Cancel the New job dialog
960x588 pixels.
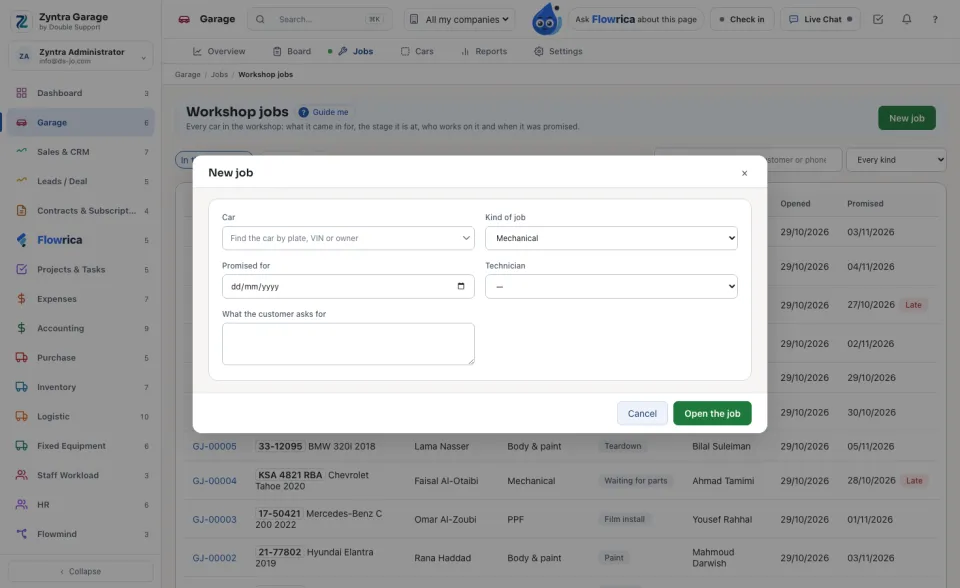click(642, 413)
